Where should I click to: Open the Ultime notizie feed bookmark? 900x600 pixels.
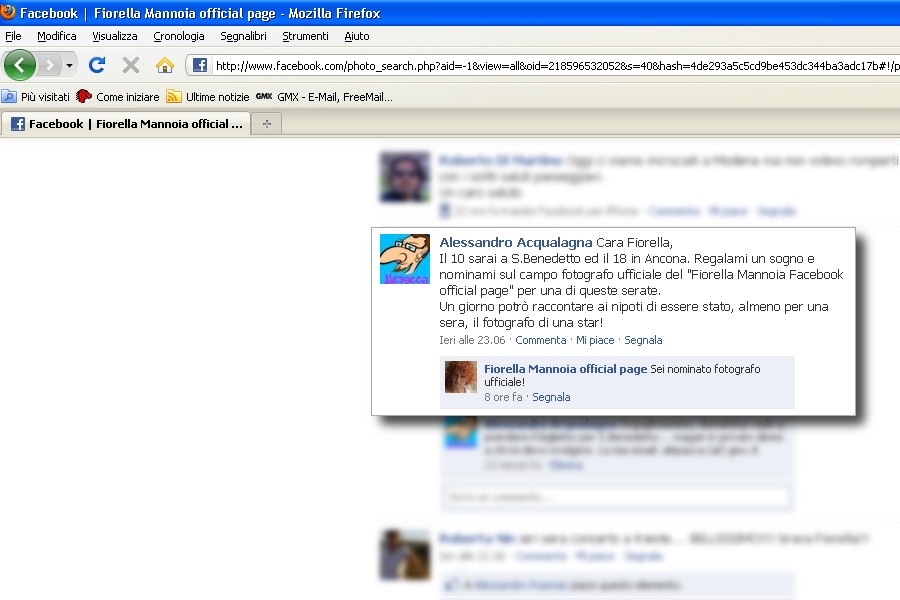click(208, 97)
